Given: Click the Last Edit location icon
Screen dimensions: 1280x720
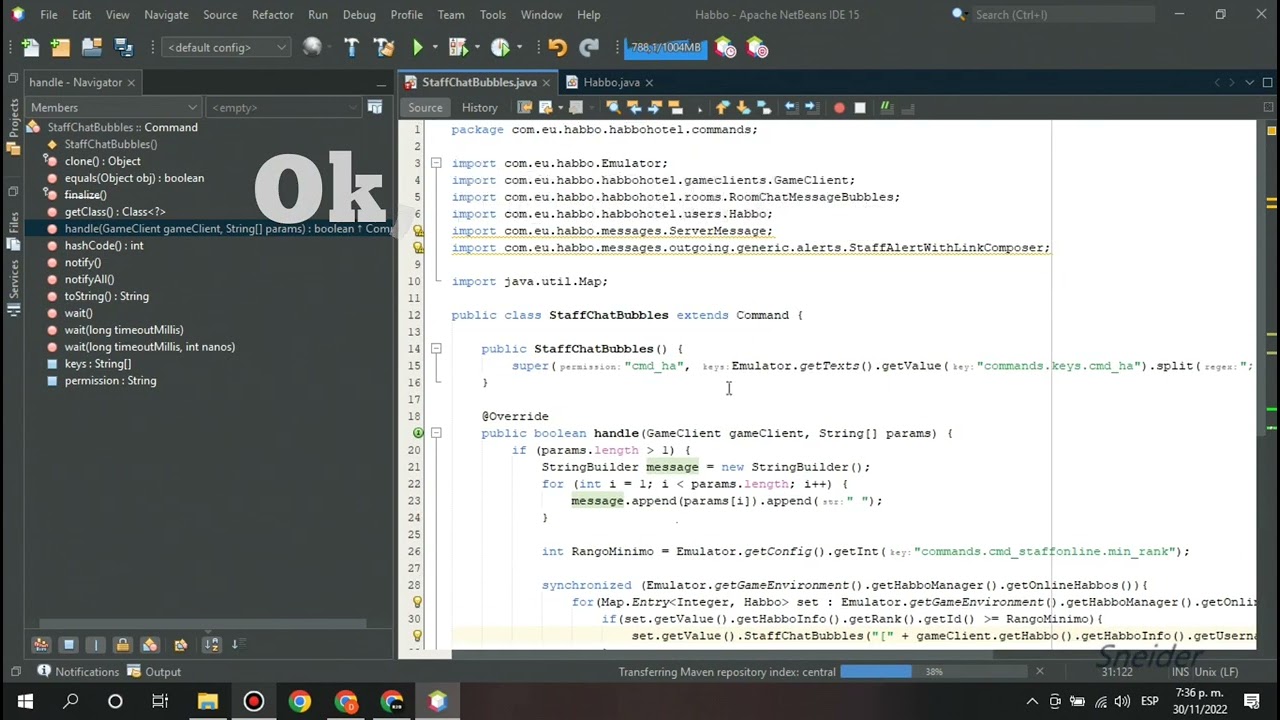Looking at the screenshot, I should click(526, 107).
